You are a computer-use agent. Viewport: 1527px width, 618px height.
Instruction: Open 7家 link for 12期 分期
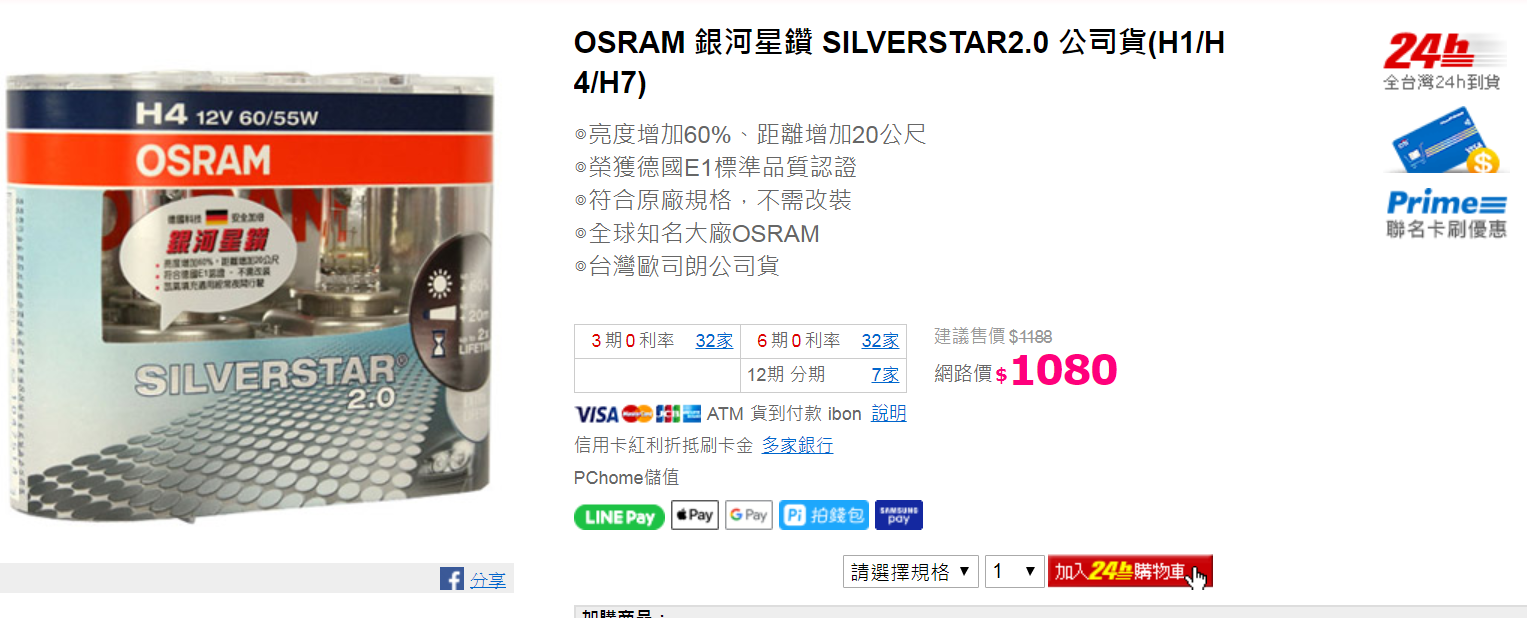coord(885,375)
